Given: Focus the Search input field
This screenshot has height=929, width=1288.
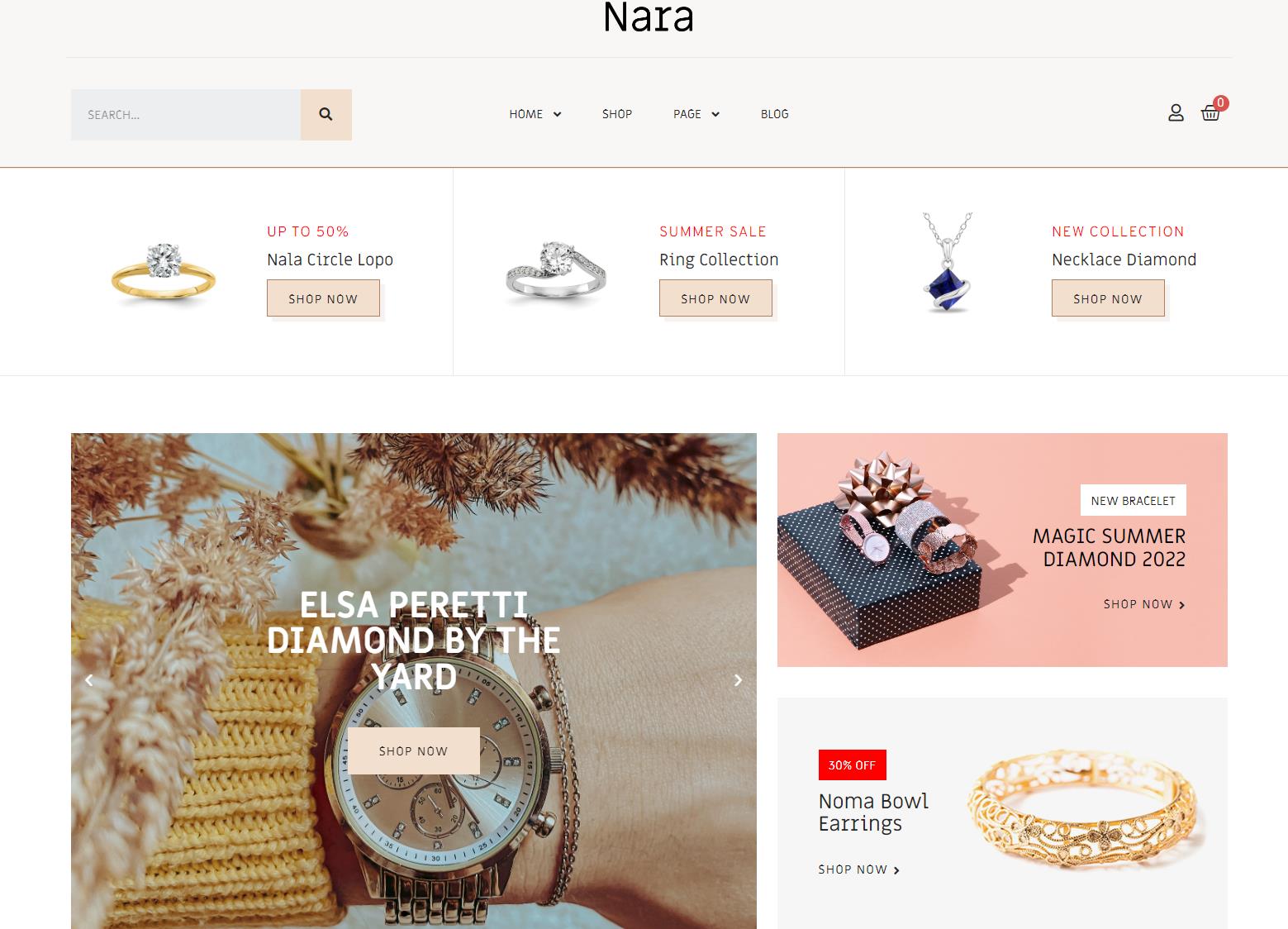Looking at the screenshot, I should point(186,115).
